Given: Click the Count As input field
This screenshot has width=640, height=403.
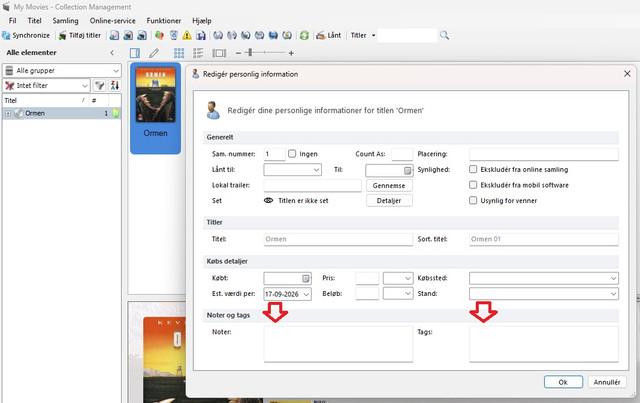Looking at the screenshot, I should click(x=402, y=154).
